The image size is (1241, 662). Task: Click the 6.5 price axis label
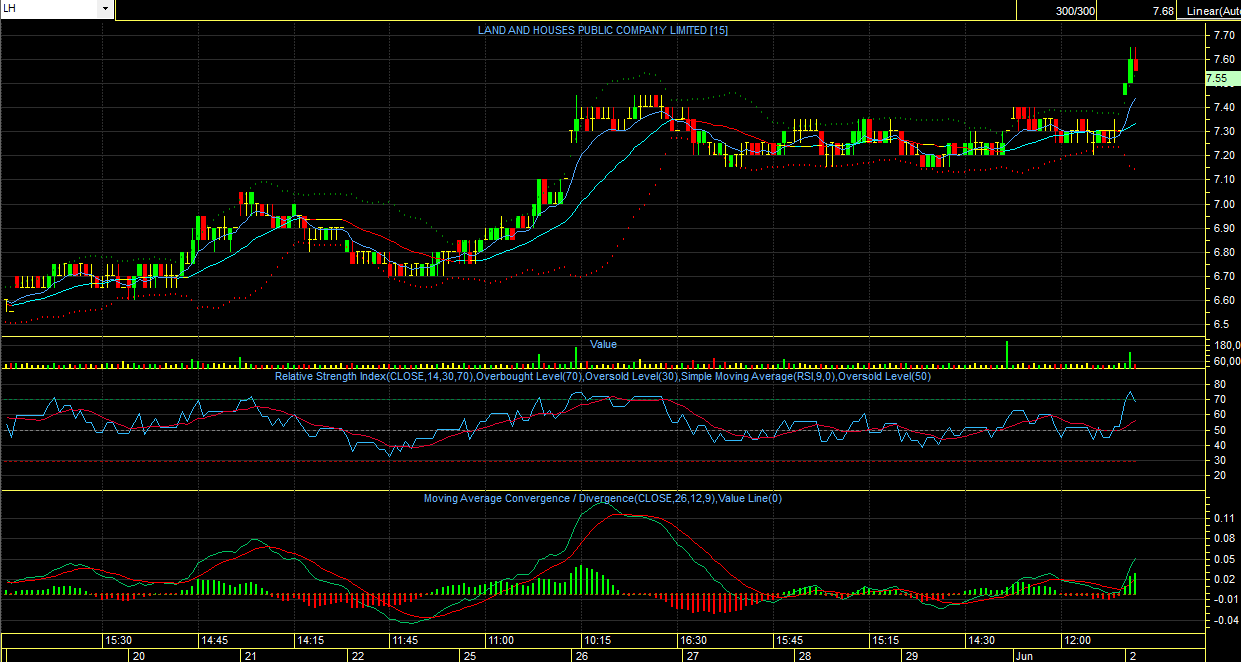[1221, 324]
